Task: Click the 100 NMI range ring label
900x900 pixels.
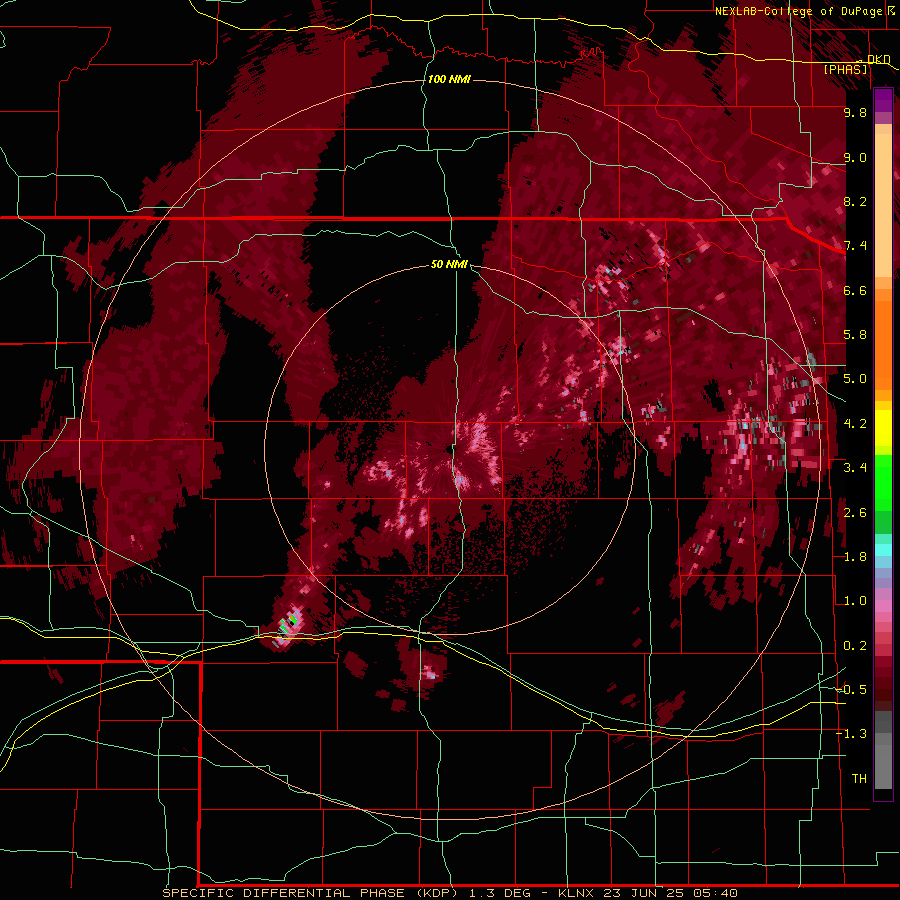Action: [x=449, y=79]
